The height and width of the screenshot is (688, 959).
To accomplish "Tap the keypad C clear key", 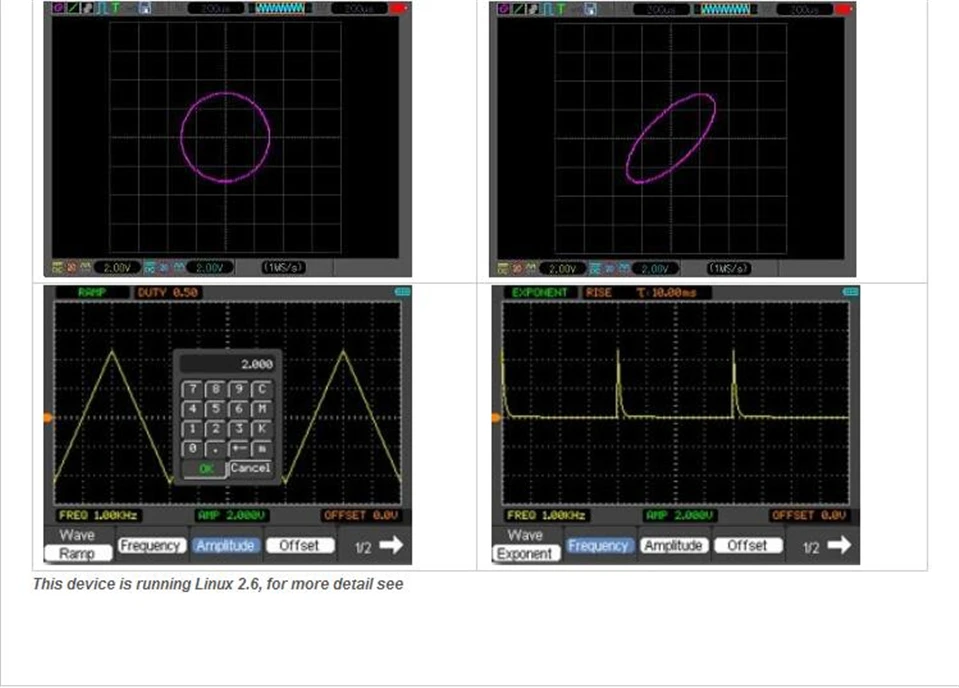I will pyautogui.click(x=262, y=389).
